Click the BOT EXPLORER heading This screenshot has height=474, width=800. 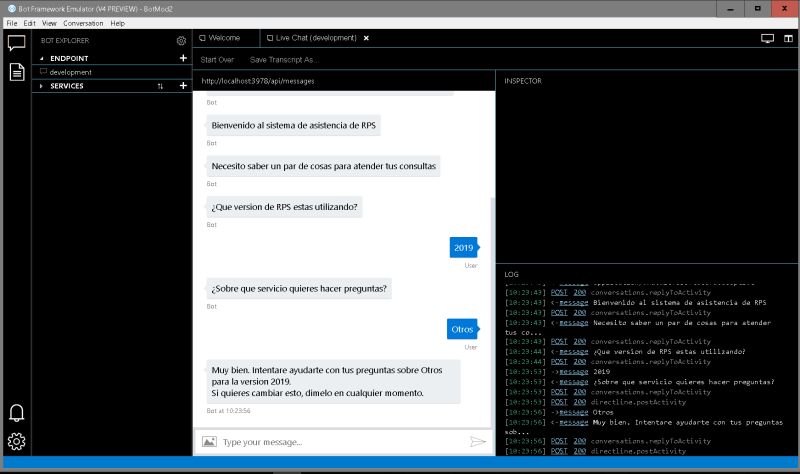pyautogui.click(x=65, y=40)
